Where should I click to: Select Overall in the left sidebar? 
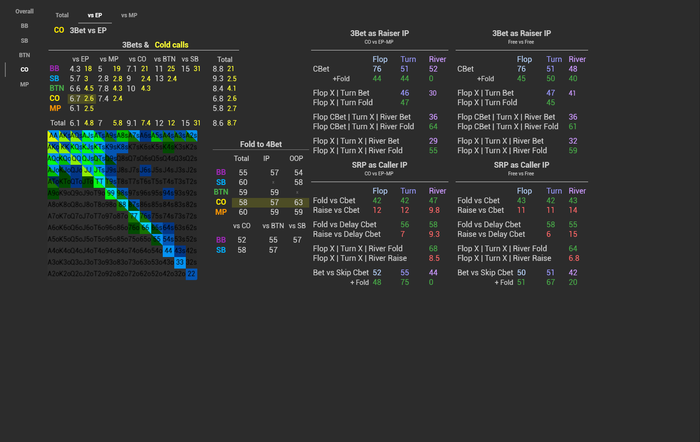(24, 11)
